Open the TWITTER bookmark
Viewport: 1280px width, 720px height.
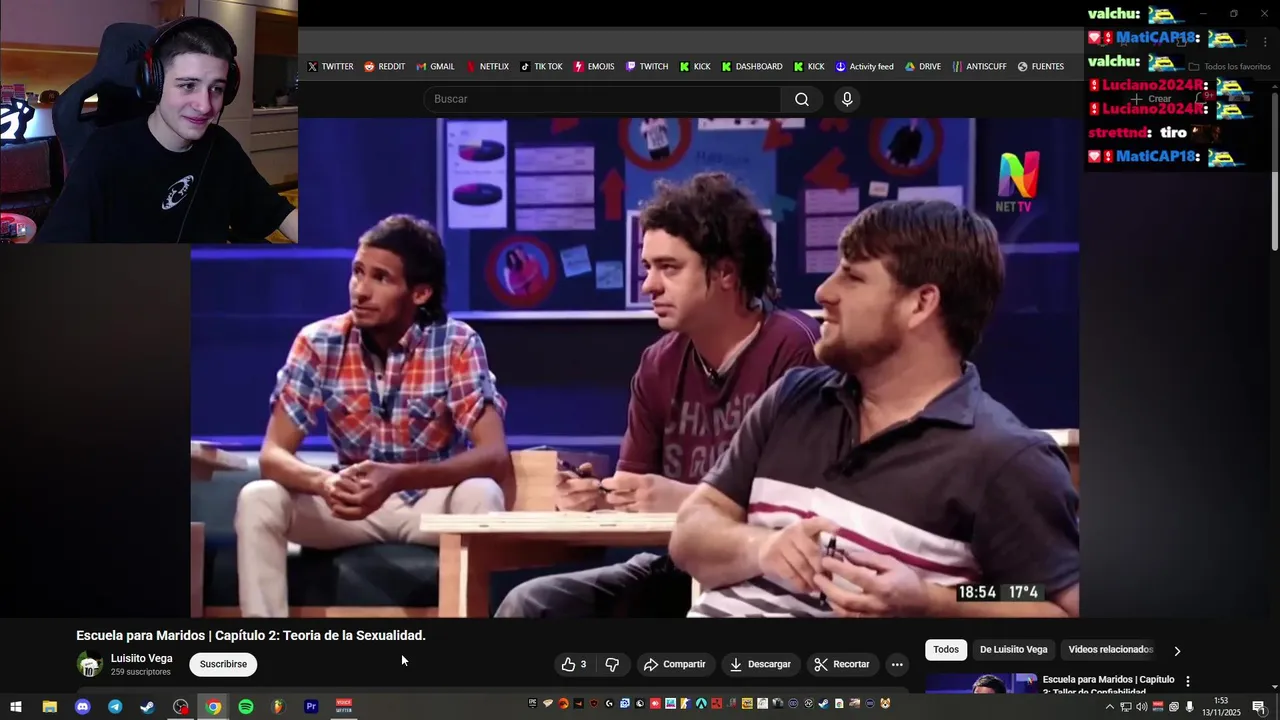[x=330, y=67]
